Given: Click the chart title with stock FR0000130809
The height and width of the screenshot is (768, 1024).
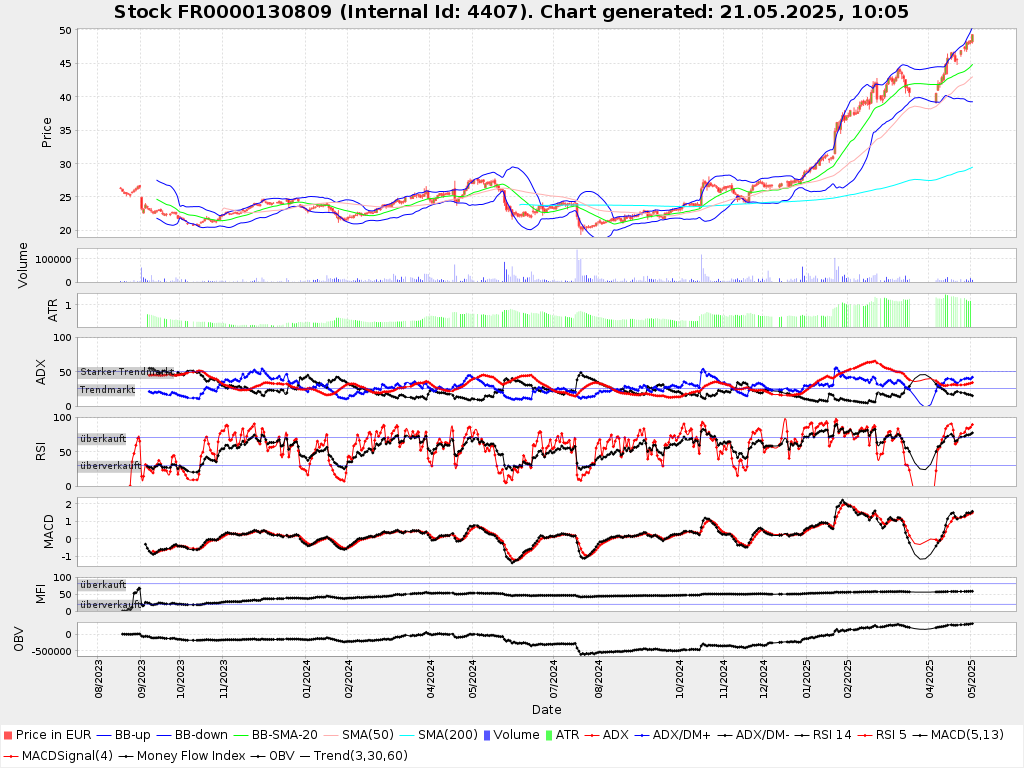Looking at the screenshot, I should tap(511, 12).
